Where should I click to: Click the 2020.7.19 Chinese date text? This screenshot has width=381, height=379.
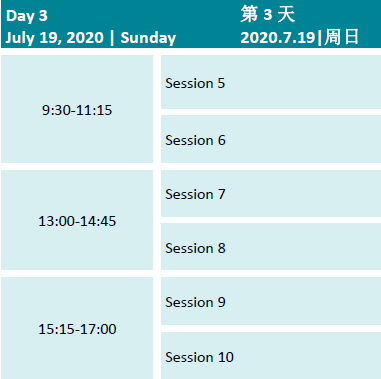278,37
